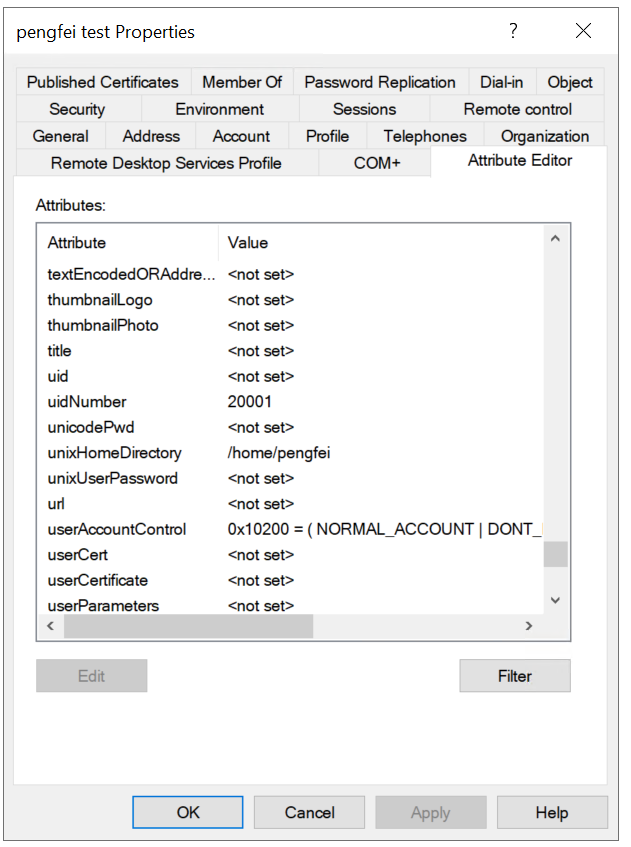This screenshot has height=847, width=631.
Task: Click the vertical scrollbar thumb
Action: pyautogui.click(x=555, y=554)
